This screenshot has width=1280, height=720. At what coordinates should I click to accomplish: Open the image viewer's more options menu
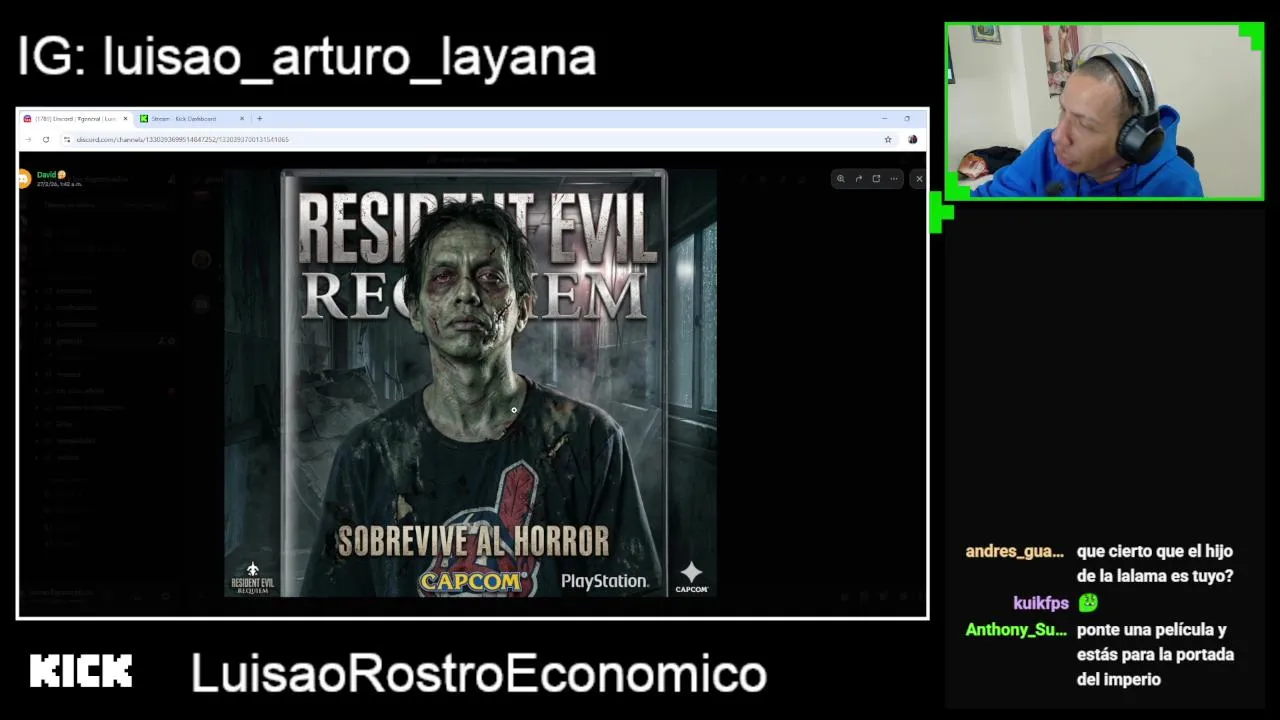894,179
